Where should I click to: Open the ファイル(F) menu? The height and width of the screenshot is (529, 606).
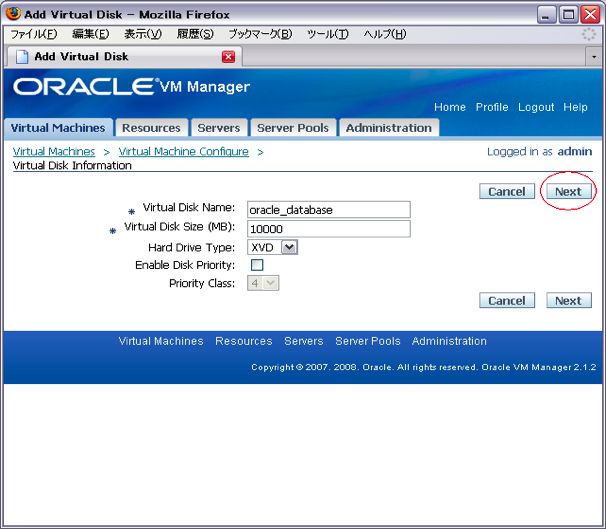click(34, 34)
